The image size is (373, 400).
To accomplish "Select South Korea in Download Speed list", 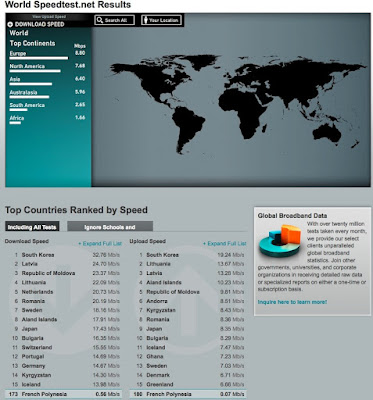I will coord(38,255).
